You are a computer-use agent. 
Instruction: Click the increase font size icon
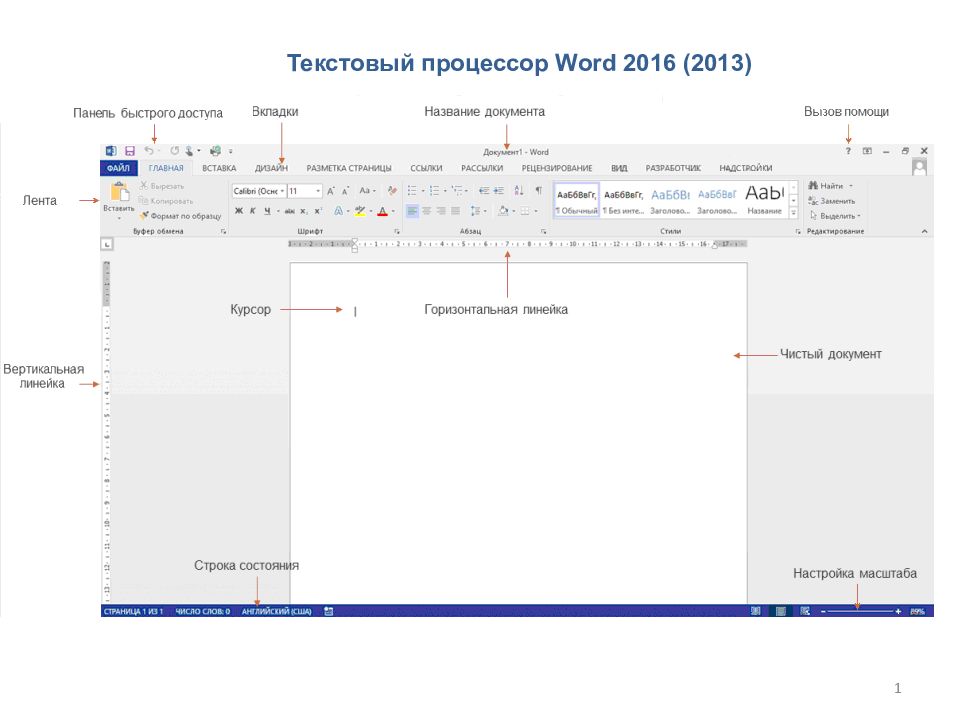click(x=331, y=191)
